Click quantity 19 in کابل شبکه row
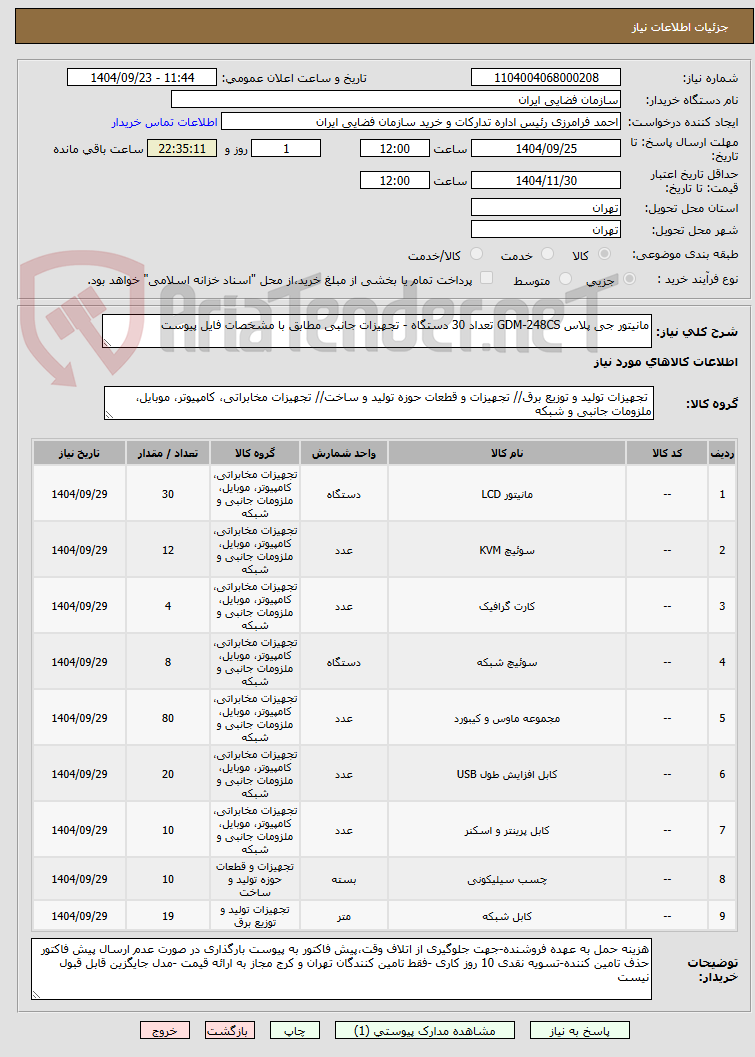755x1057 pixels. (168, 916)
